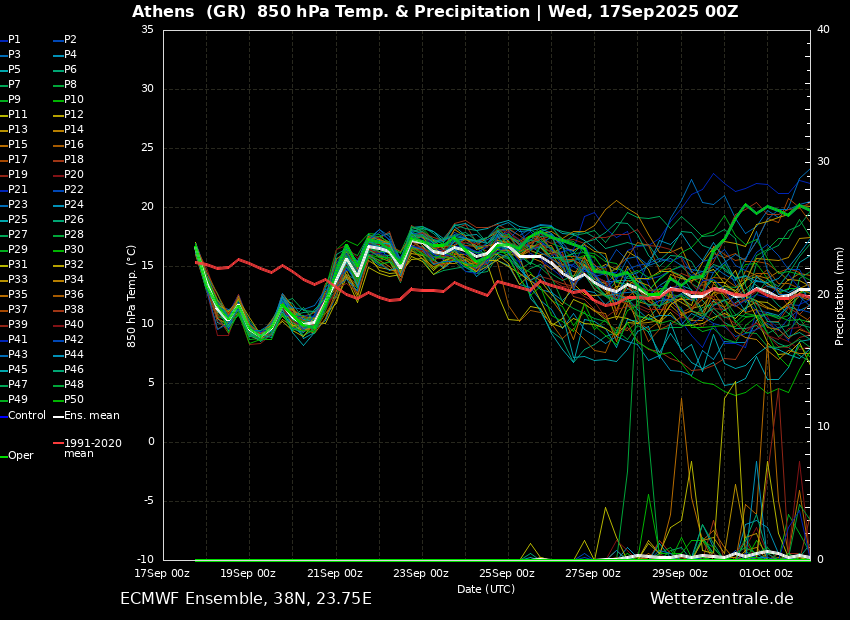Viewport: 850px width, 620px height.
Task: Click the Date (UTC) axis label
Action: 486,589
